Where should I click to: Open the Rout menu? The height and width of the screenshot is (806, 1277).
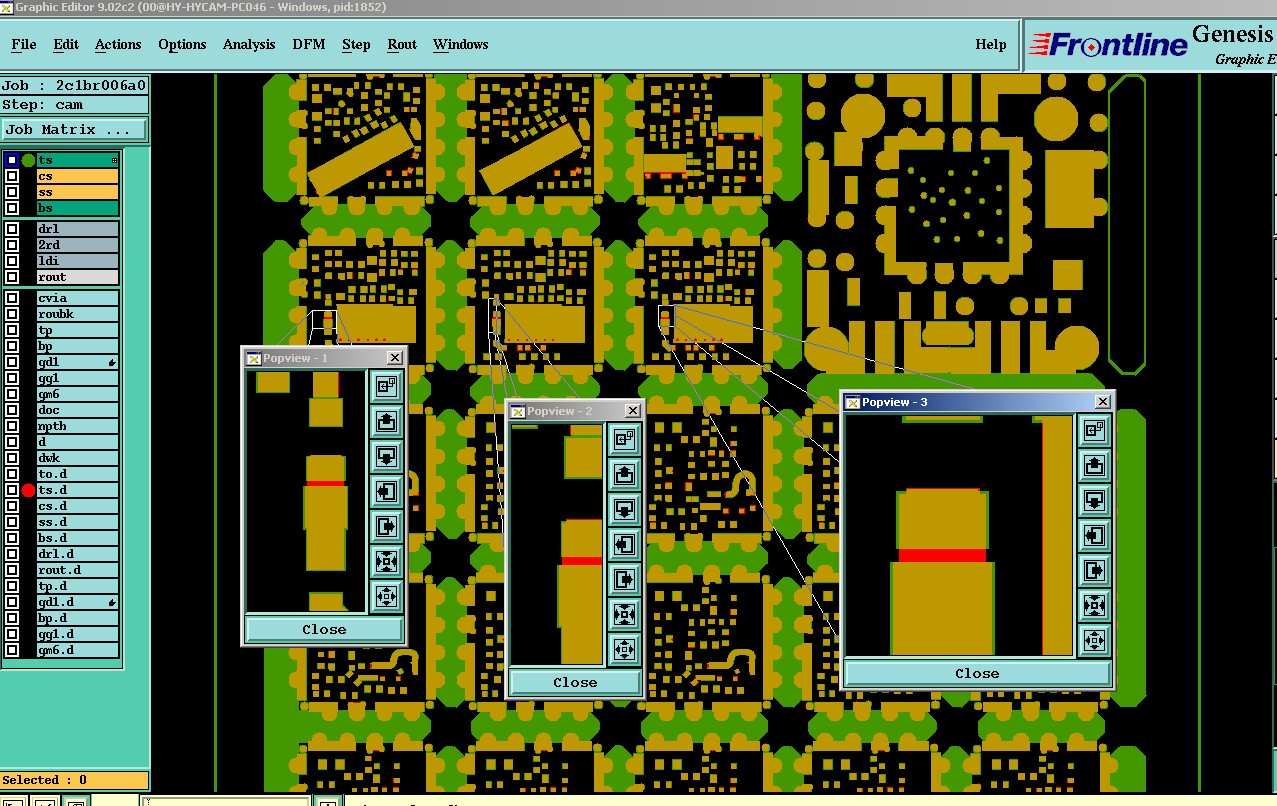coord(402,44)
